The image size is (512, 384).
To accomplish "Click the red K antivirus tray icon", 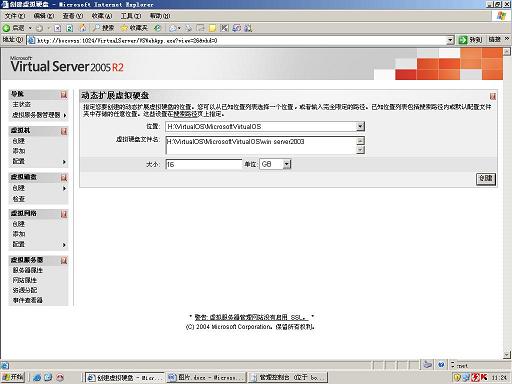I will [x=483, y=377].
